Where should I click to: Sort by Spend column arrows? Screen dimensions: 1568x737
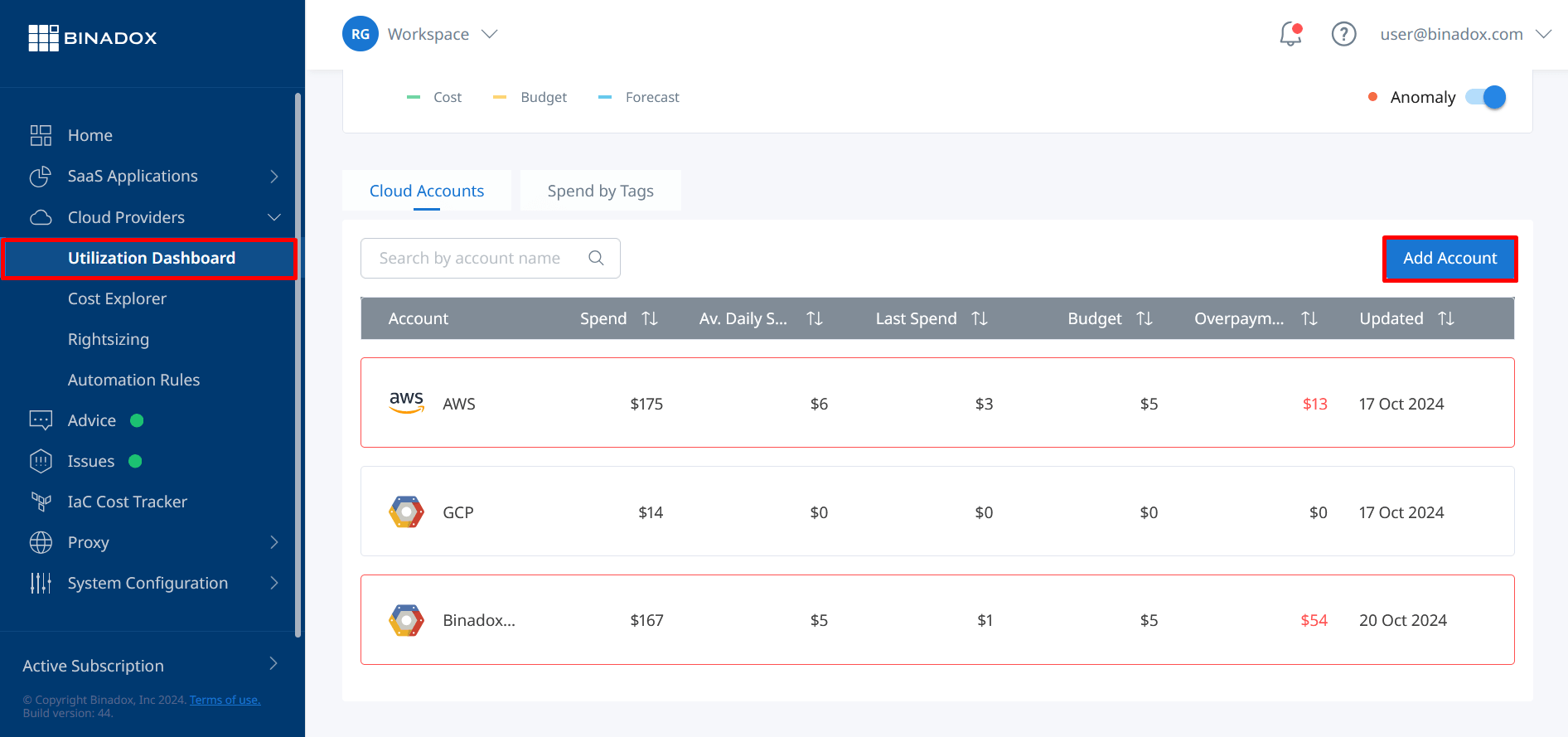click(x=650, y=318)
